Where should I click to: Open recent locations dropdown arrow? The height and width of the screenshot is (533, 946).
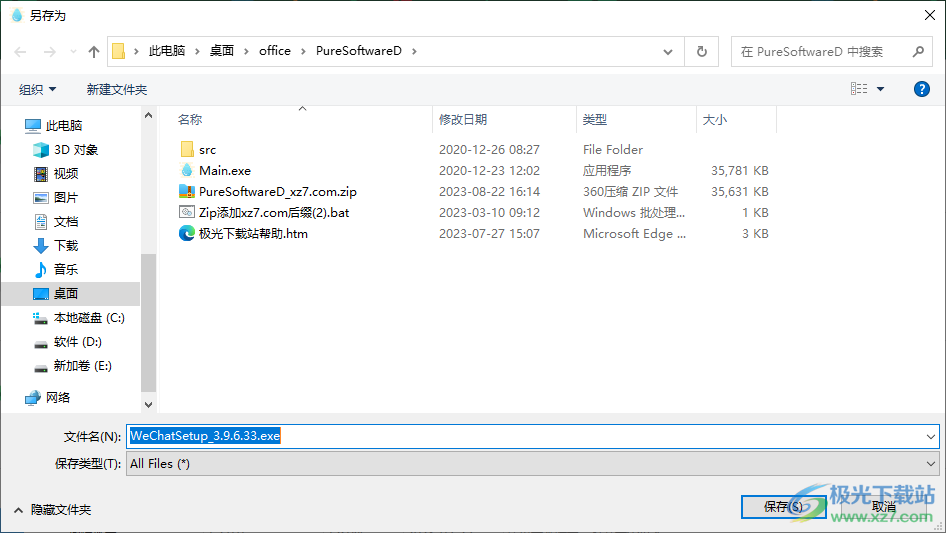73,52
